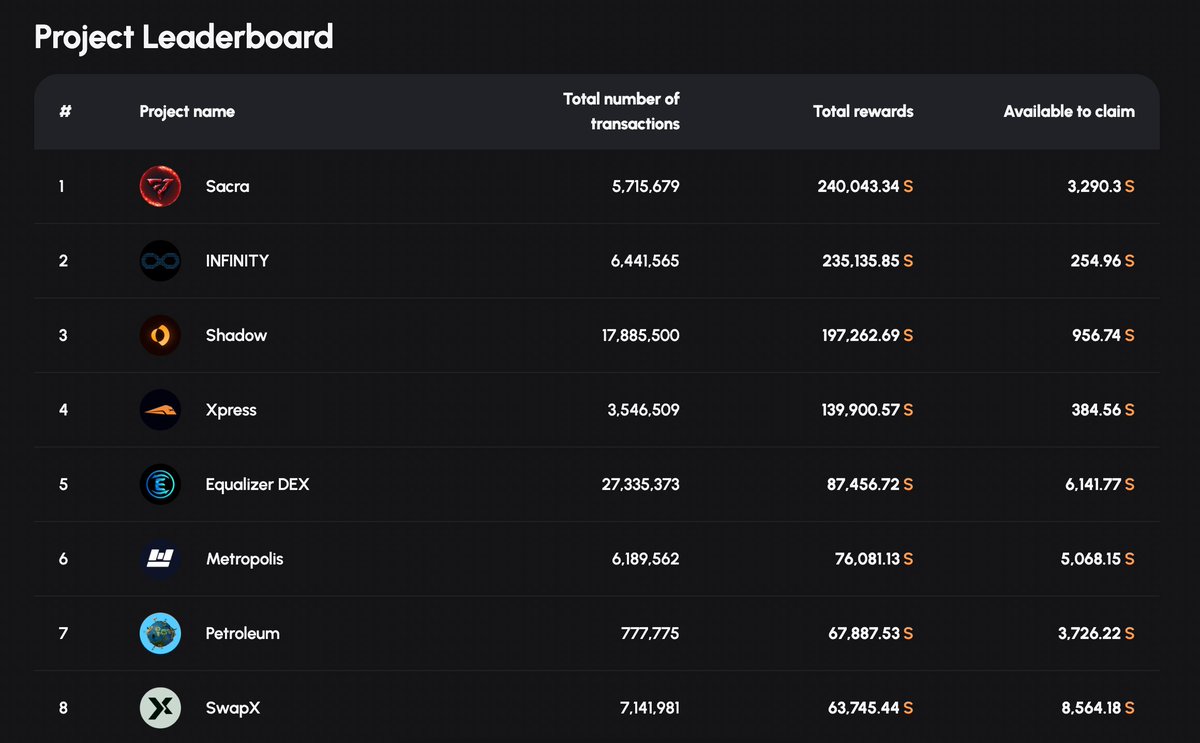Click the Sacra project logo
This screenshot has width=1200, height=743.
pos(160,186)
